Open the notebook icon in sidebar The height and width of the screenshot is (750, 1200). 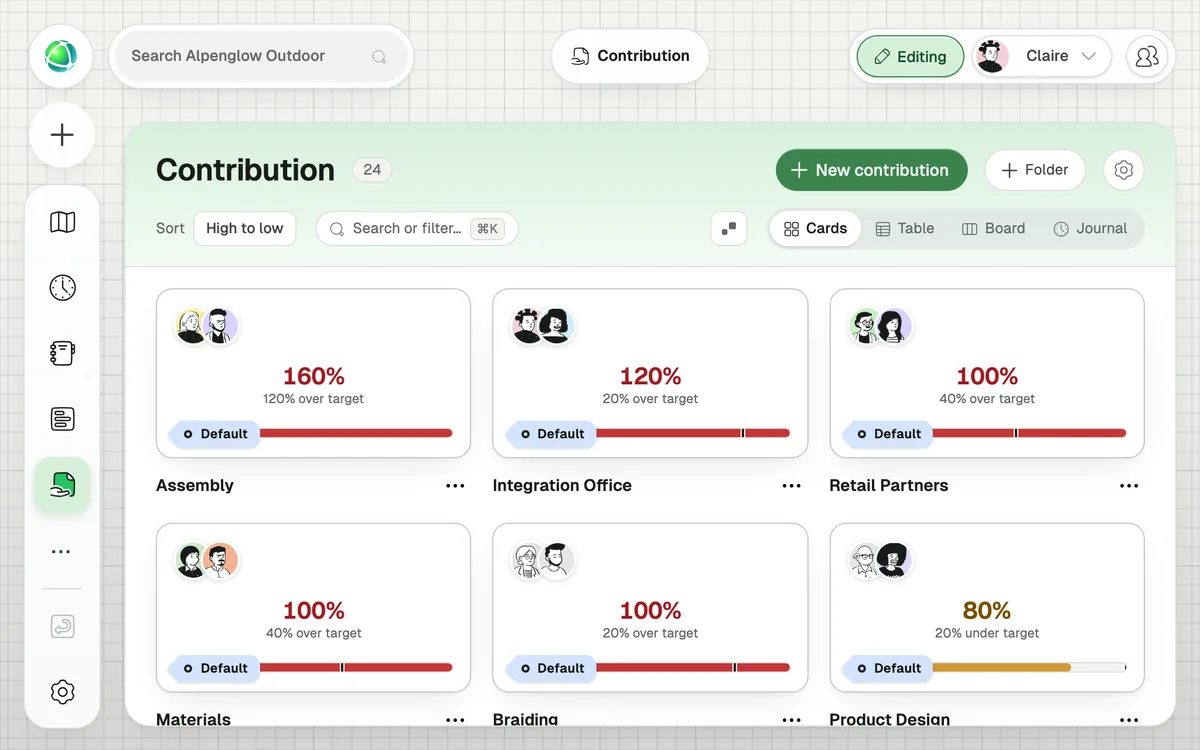[x=62, y=353]
